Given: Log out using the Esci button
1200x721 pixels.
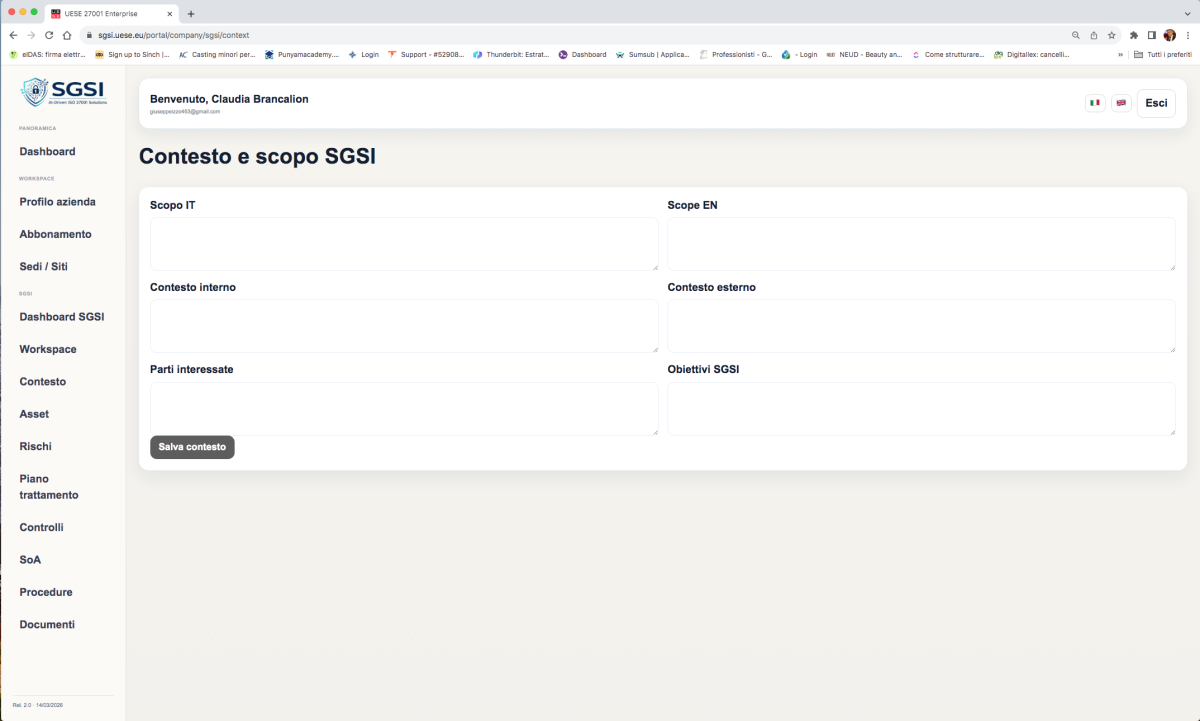Looking at the screenshot, I should pos(1156,102).
